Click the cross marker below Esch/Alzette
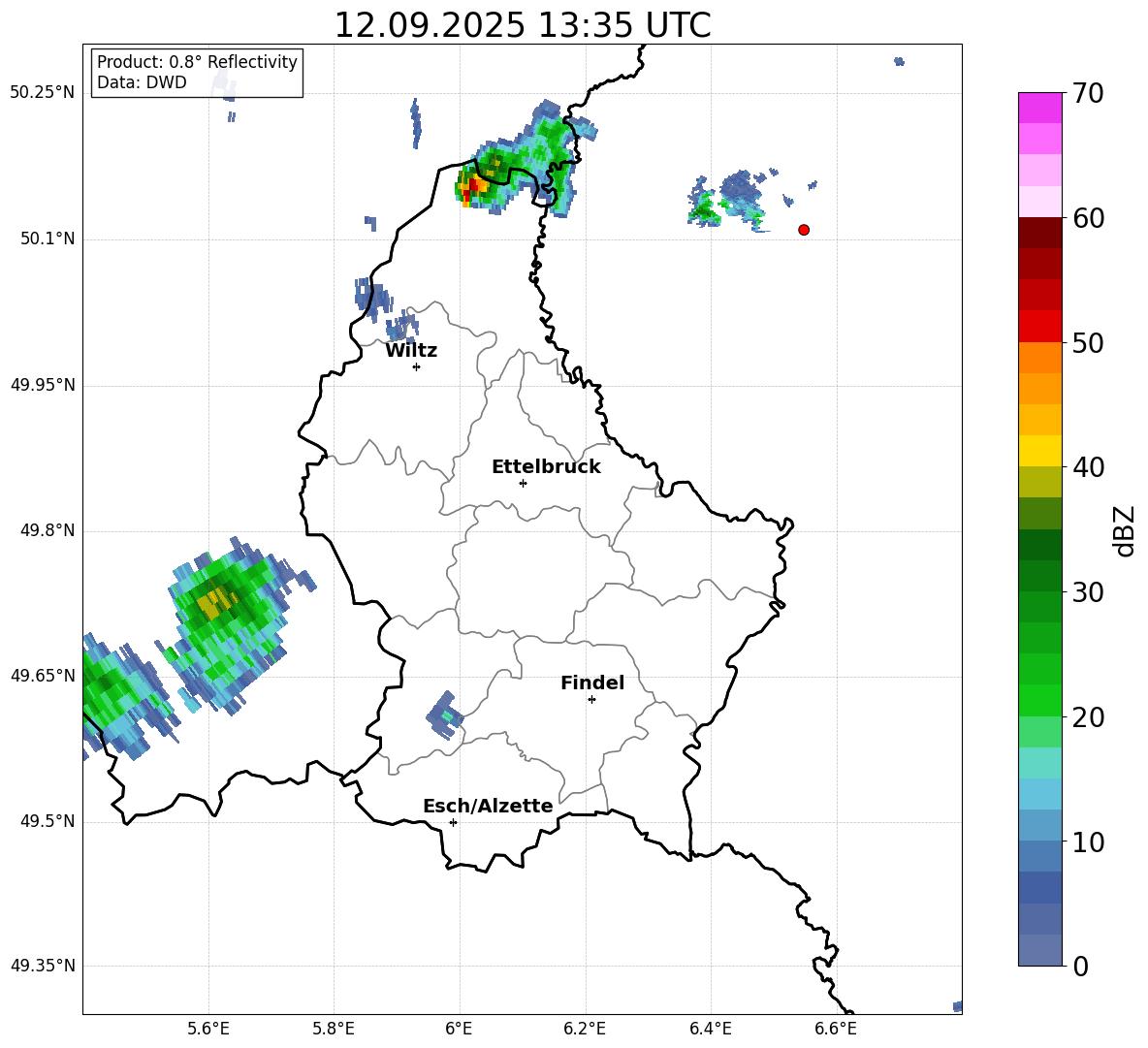 [453, 822]
